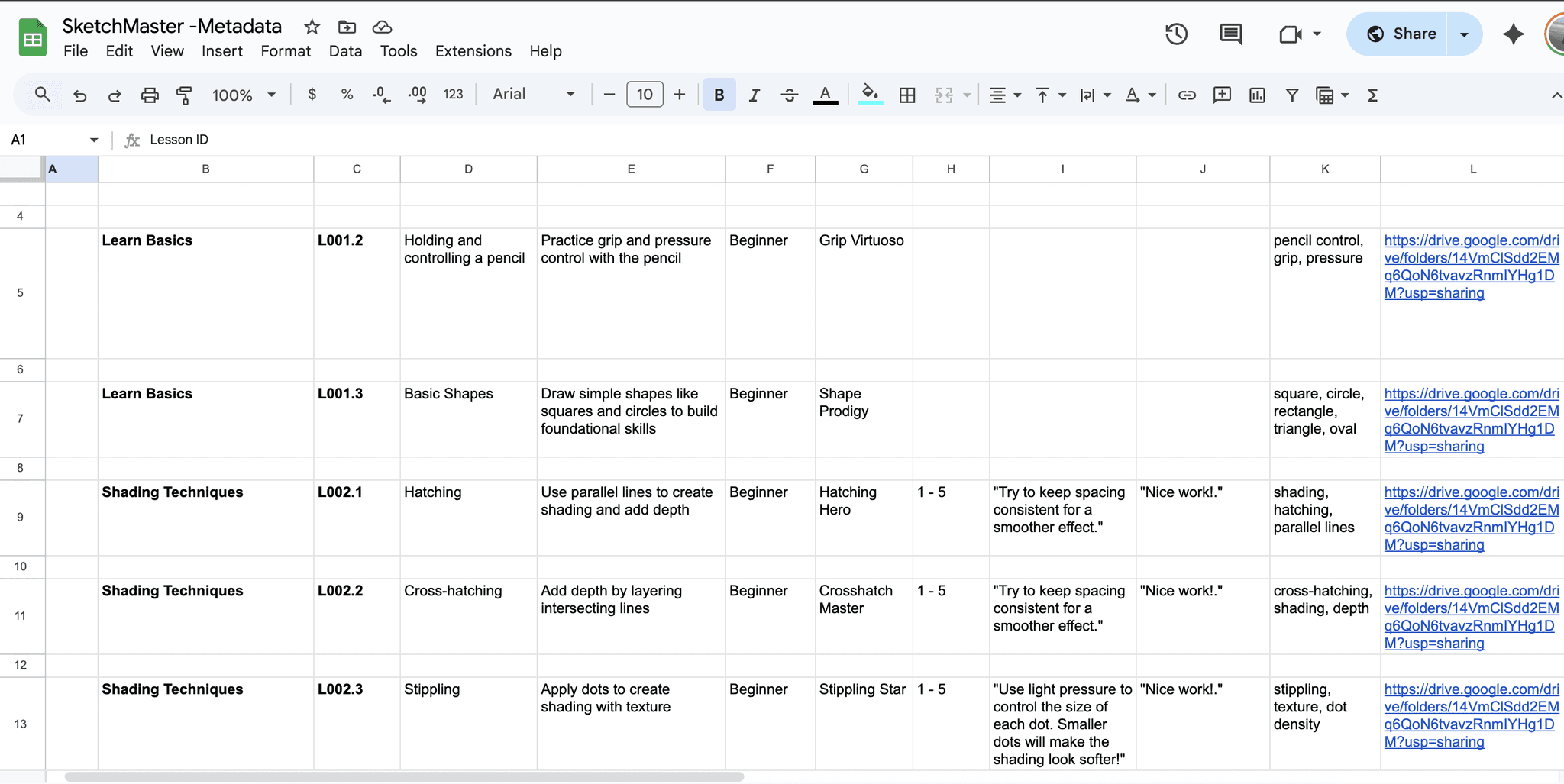
Task: Open the text color picker
Action: (x=825, y=95)
